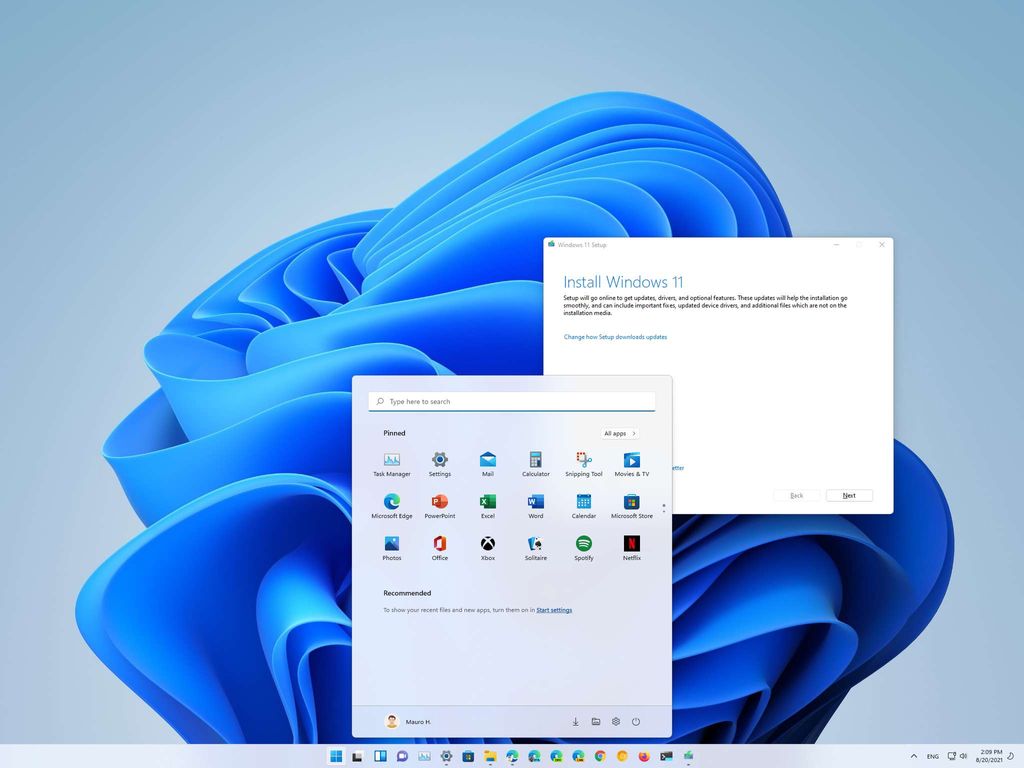This screenshot has height=768, width=1024.
Task: Open Spotify from the pinned apps
Action: click(x=583, y=547)
